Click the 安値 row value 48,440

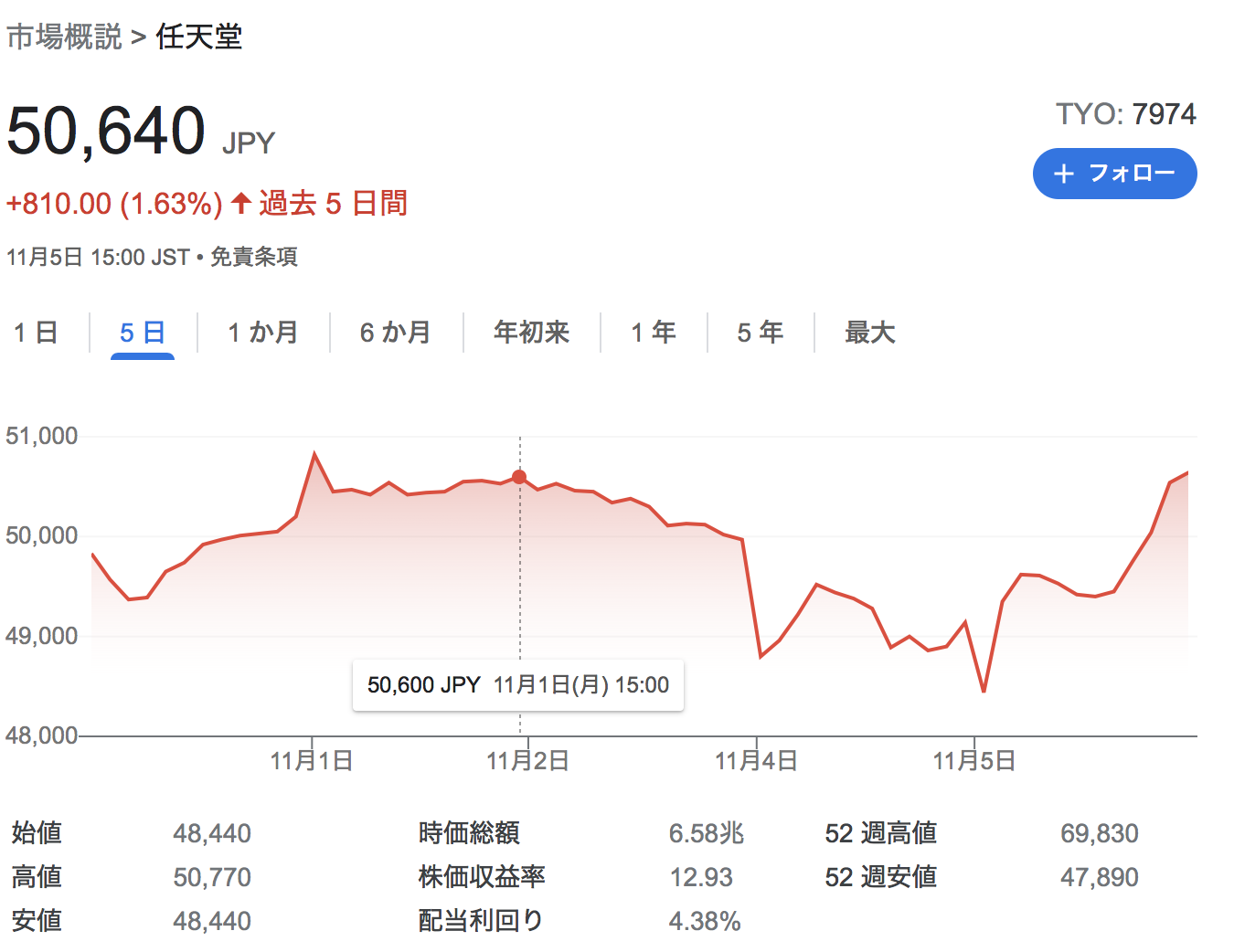[x=212, y=921]
